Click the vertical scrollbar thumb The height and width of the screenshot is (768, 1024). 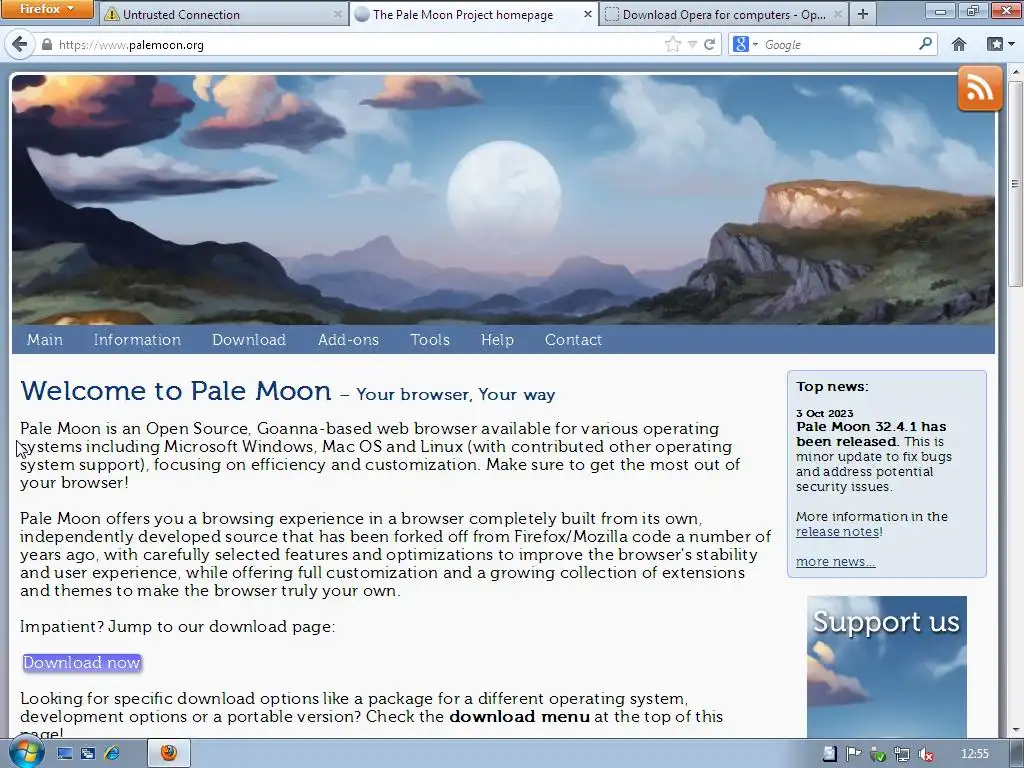point(1015,183)
